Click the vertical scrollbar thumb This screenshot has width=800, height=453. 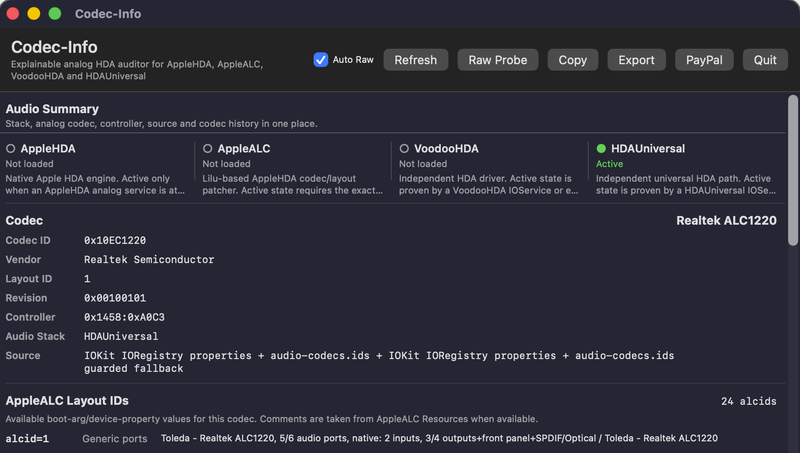click(x=792, y=170)
